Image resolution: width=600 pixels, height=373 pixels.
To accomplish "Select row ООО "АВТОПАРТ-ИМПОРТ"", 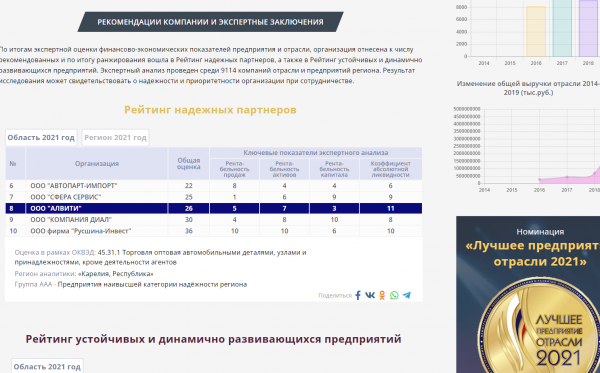I will [214, 186].
